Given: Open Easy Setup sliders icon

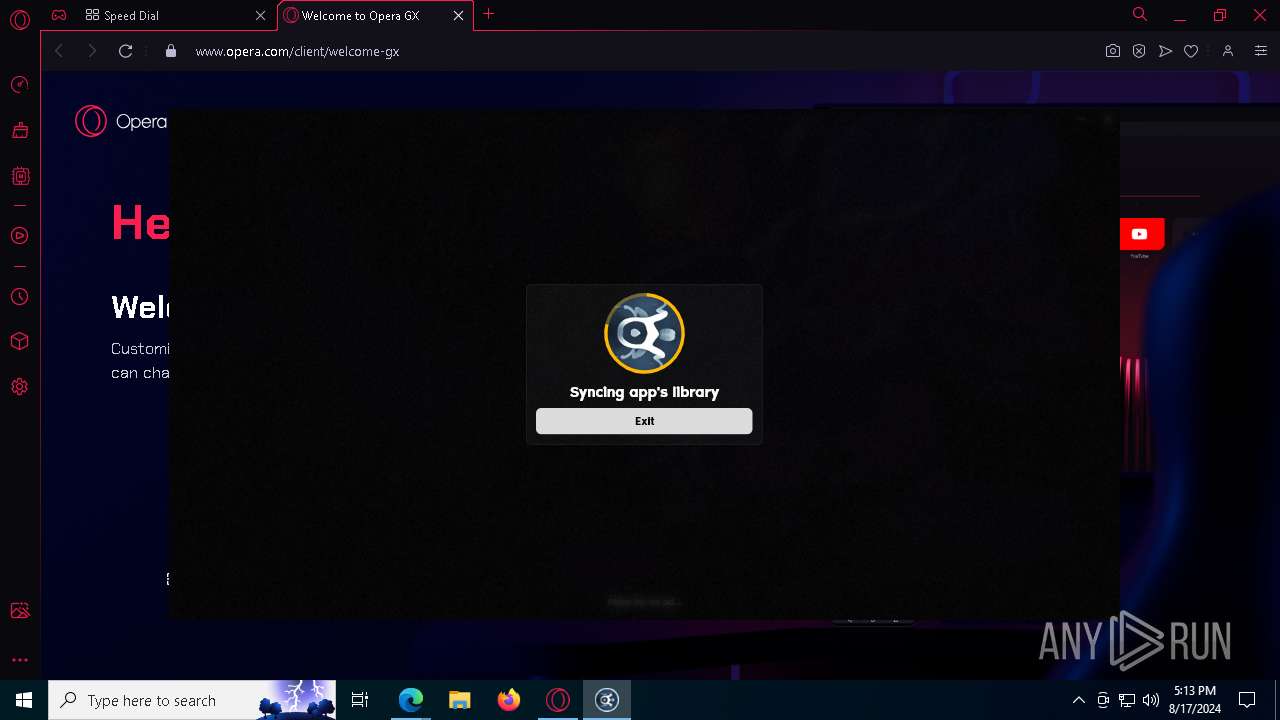Looking at the screenshot, I should coord(1260,51).
